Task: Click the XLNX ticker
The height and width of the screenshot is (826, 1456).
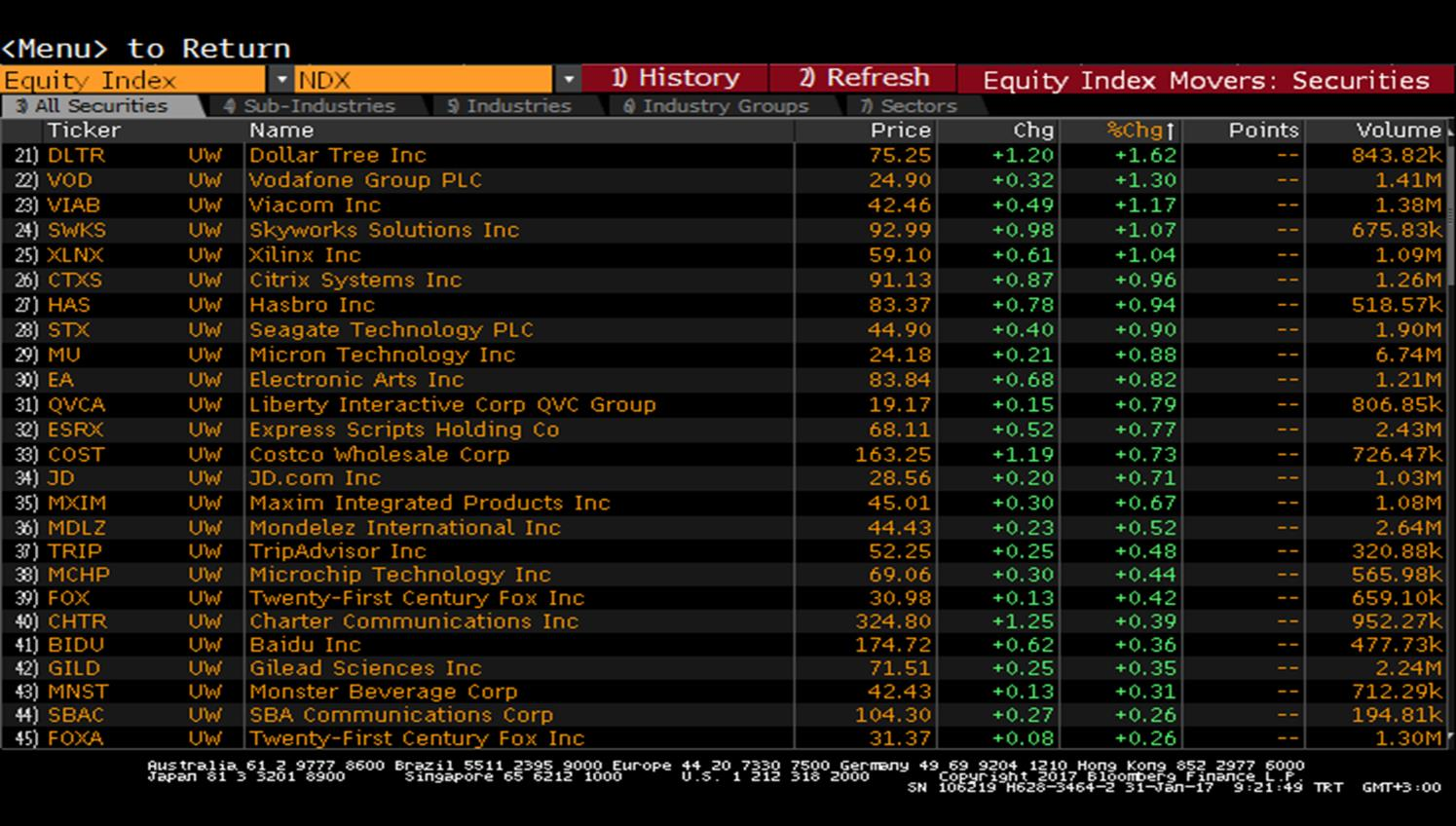Action: point(76,255)
